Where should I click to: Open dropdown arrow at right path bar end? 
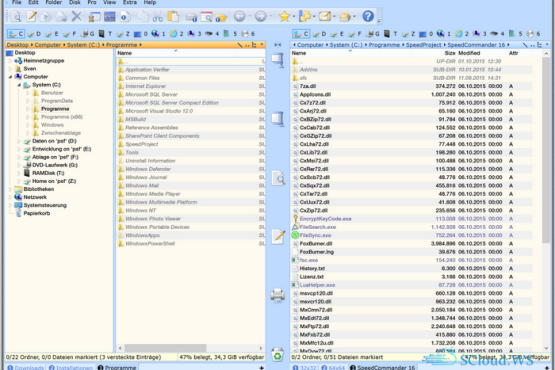coord(547,45)
